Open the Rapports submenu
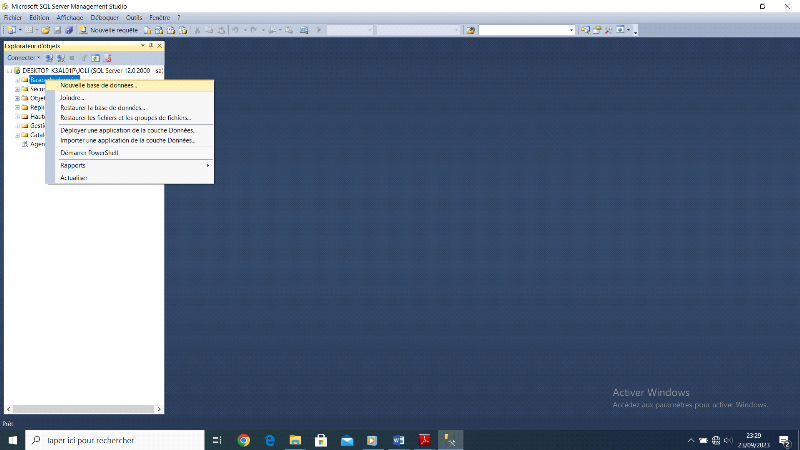The height and width of the screenshot is (450, 800). click(x=130, y=165)
